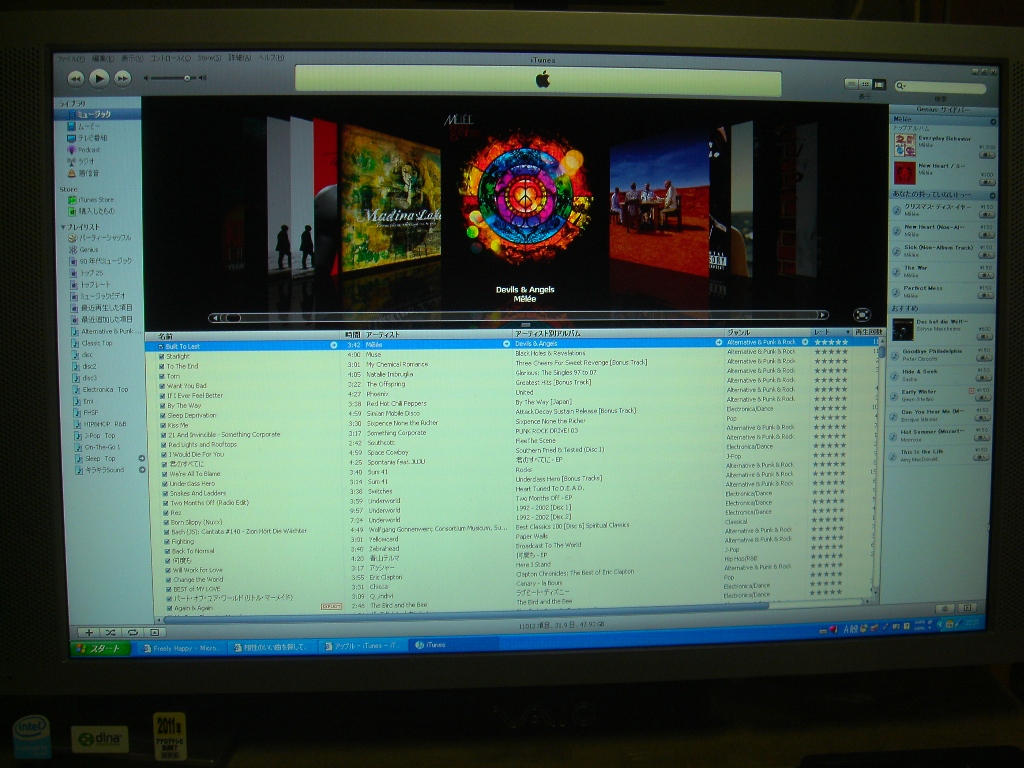Click the arrow next to Devils & Angels album cell

click(718, 342)
